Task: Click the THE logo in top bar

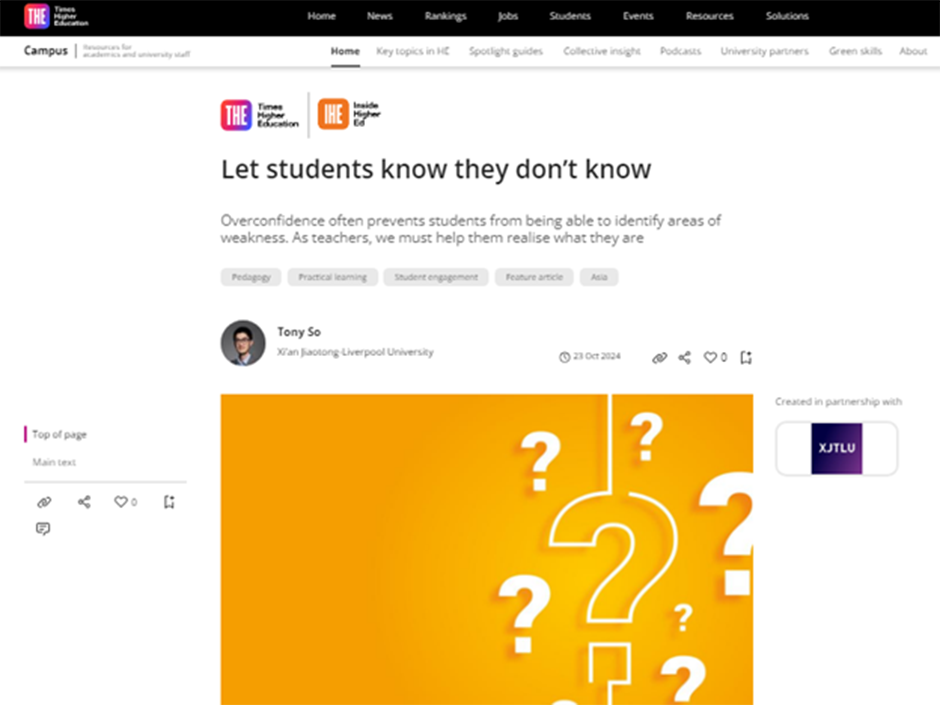Action: (x=36, y=15)
